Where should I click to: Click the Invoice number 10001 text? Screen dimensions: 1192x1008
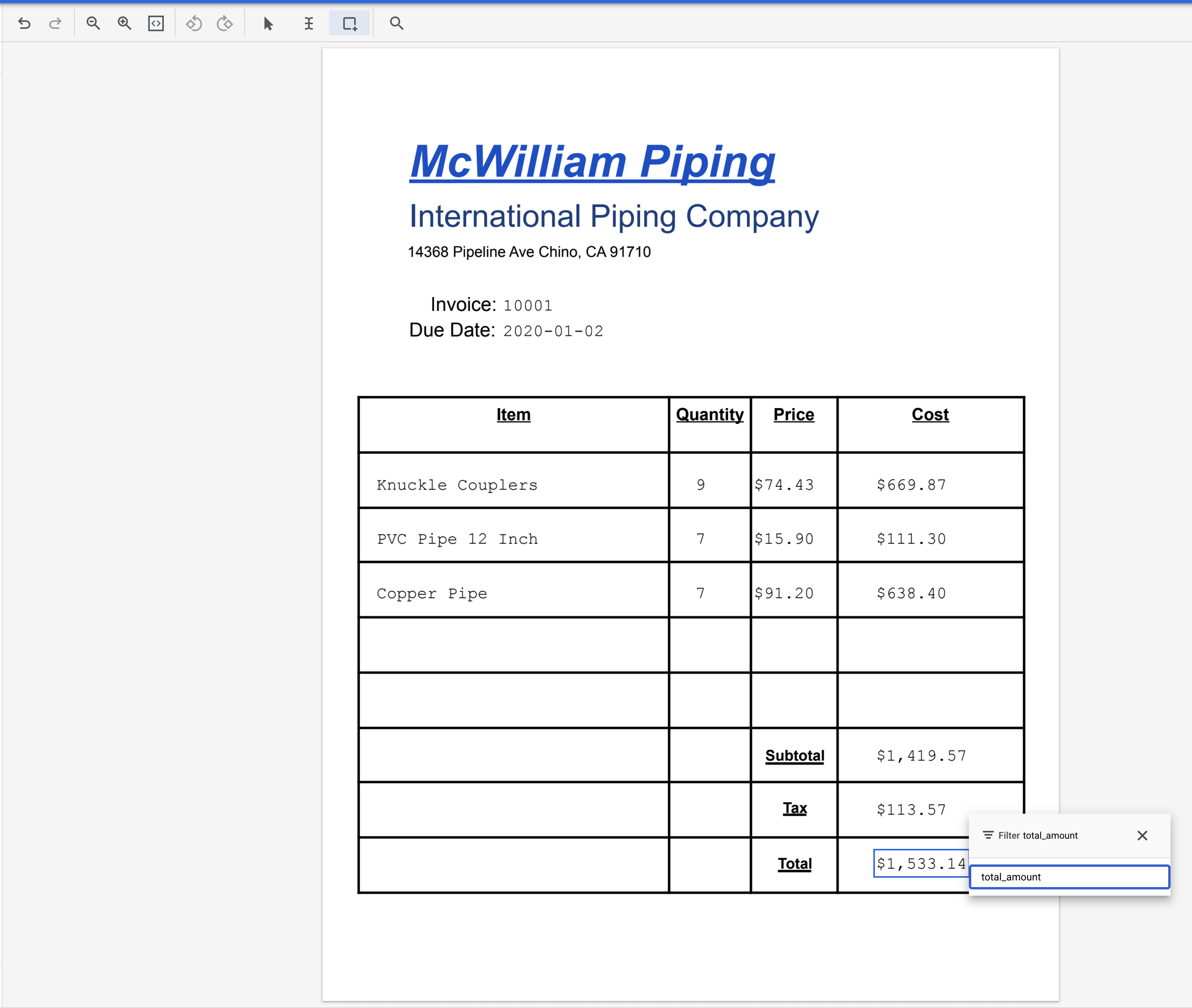click(527, 305)
